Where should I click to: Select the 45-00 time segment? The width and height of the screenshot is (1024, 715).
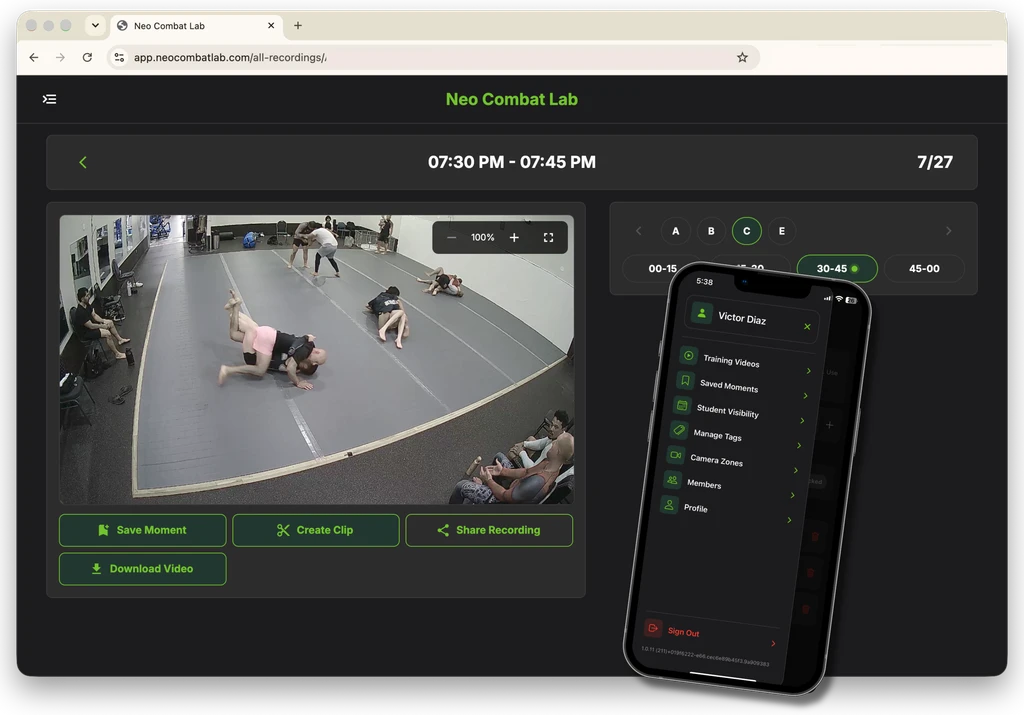924,268
